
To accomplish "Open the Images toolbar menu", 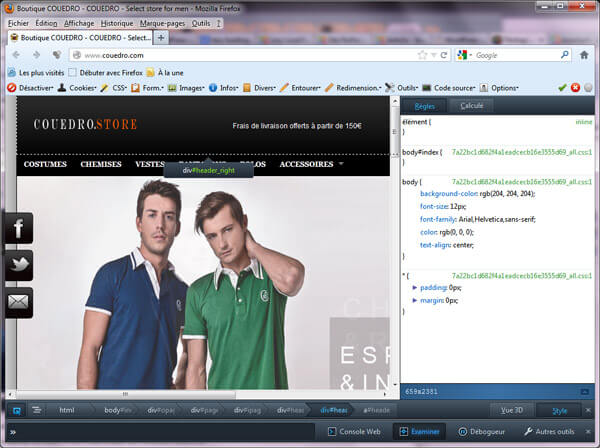I will pyautogui.click(x=186, y=88).
